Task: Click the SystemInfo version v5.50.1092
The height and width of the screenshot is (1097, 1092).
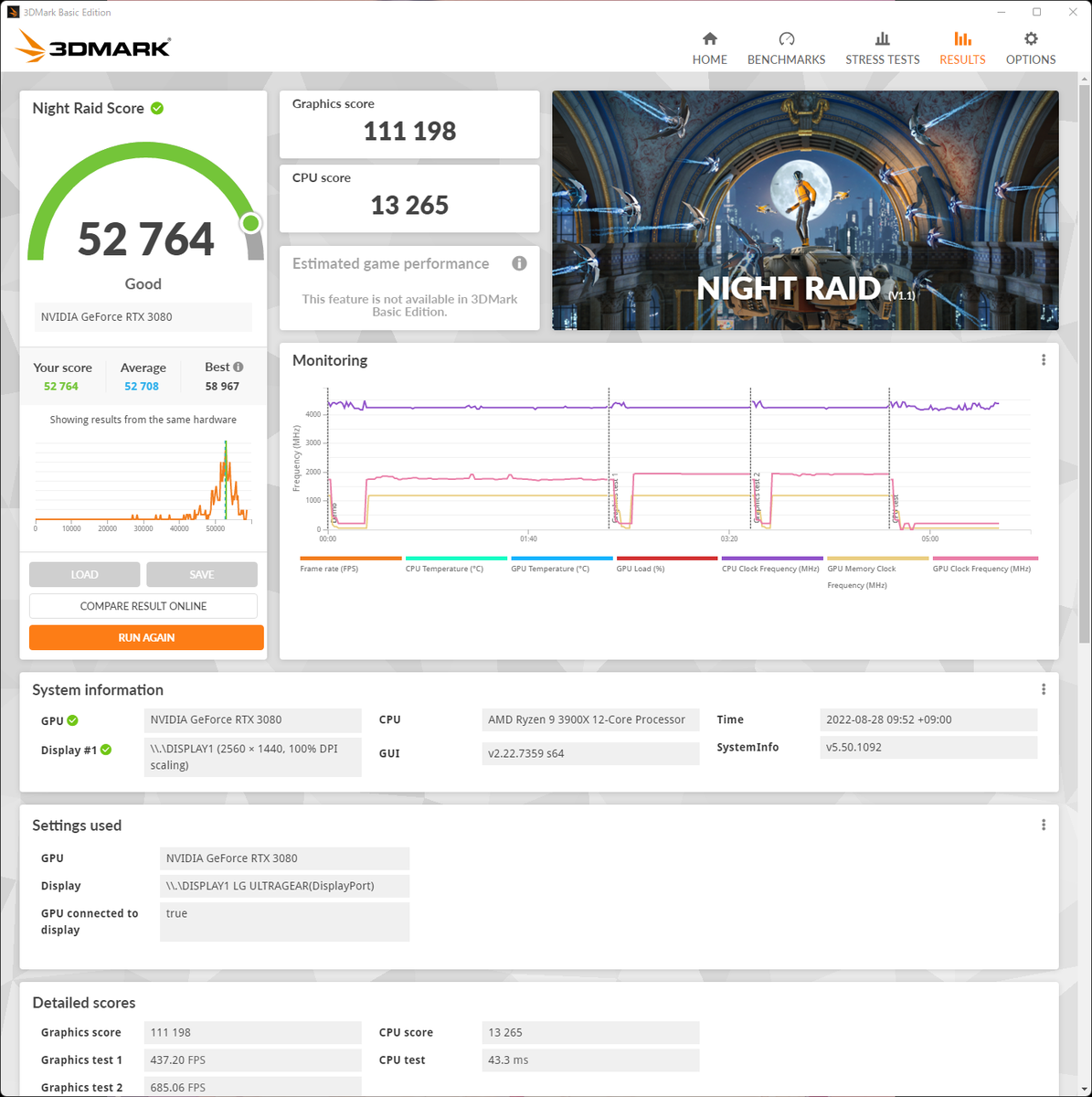Action: (x=928, y=747)
